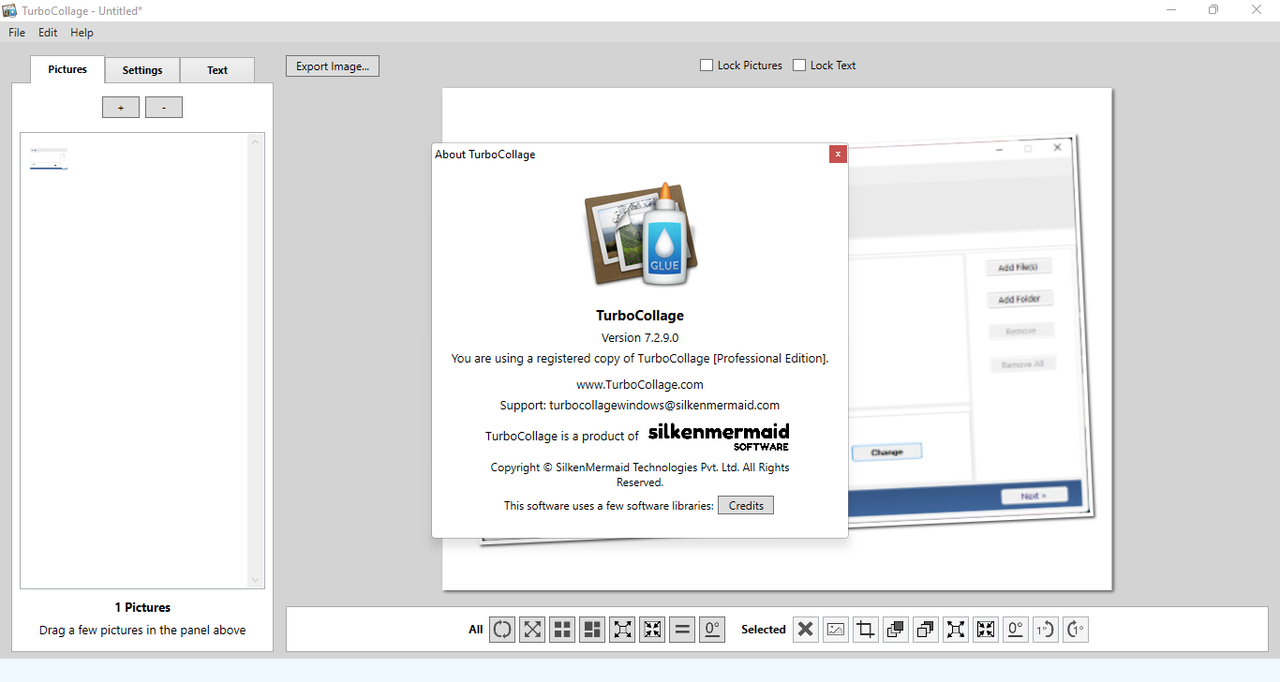Screen dimensions: 1280x682
Task: Click the Selected group 0° rotation icon
Action: 1015,629
